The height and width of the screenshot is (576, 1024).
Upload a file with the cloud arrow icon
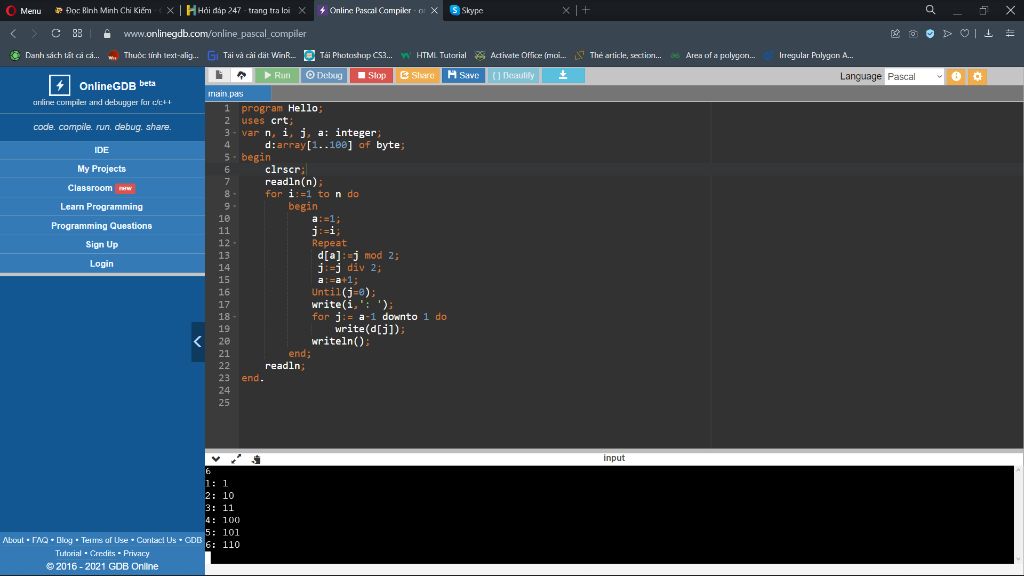pyautogui.click(x=242, y=75)
